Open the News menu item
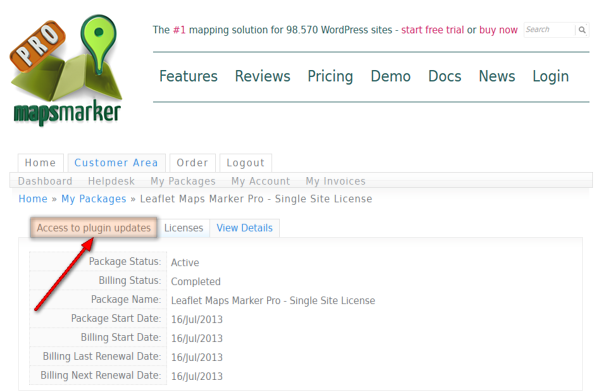This screenshot has width=600, height=392. tap(497, 76)
